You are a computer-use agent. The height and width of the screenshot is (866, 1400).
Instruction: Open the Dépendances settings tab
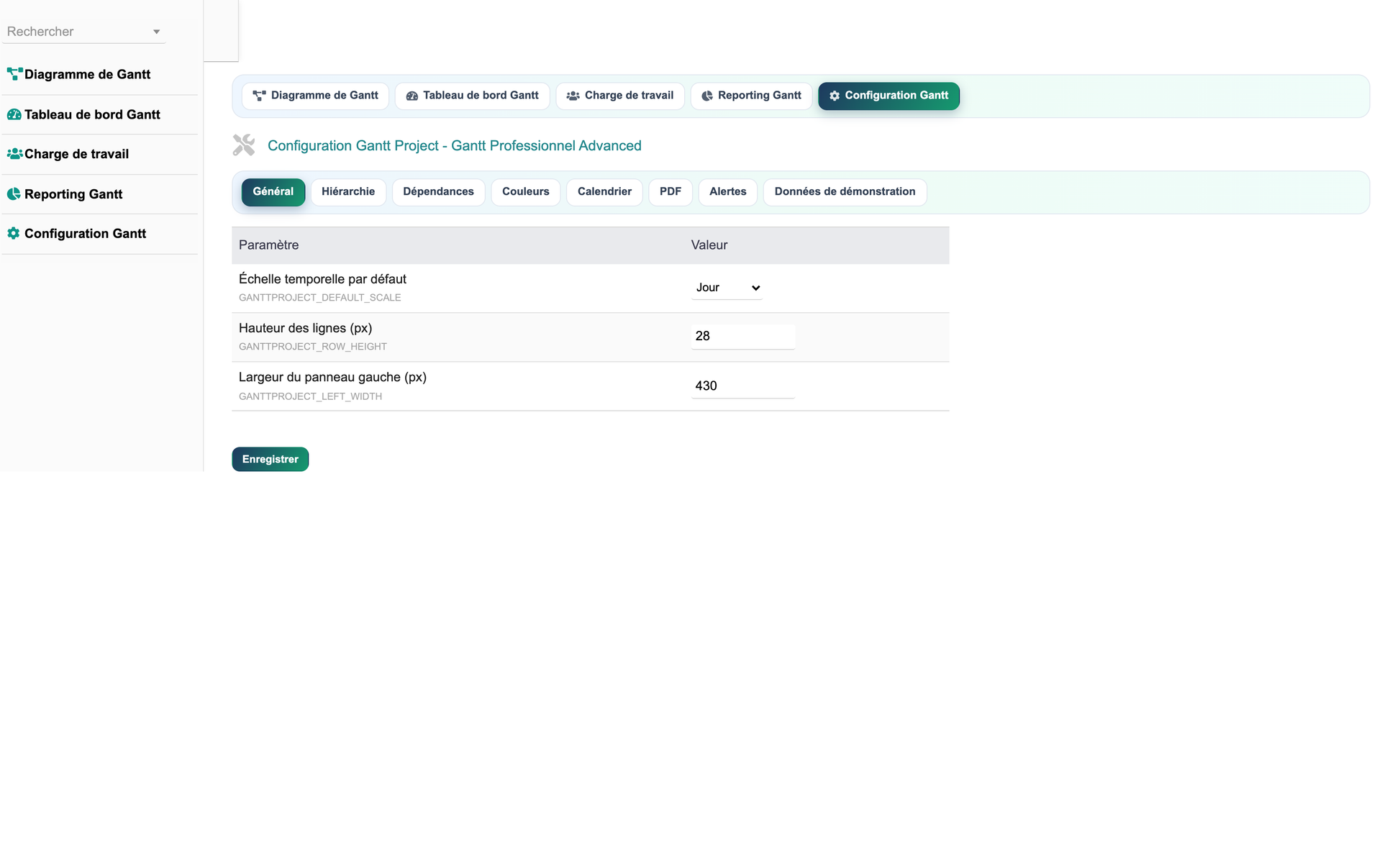[x=438, y=192]
